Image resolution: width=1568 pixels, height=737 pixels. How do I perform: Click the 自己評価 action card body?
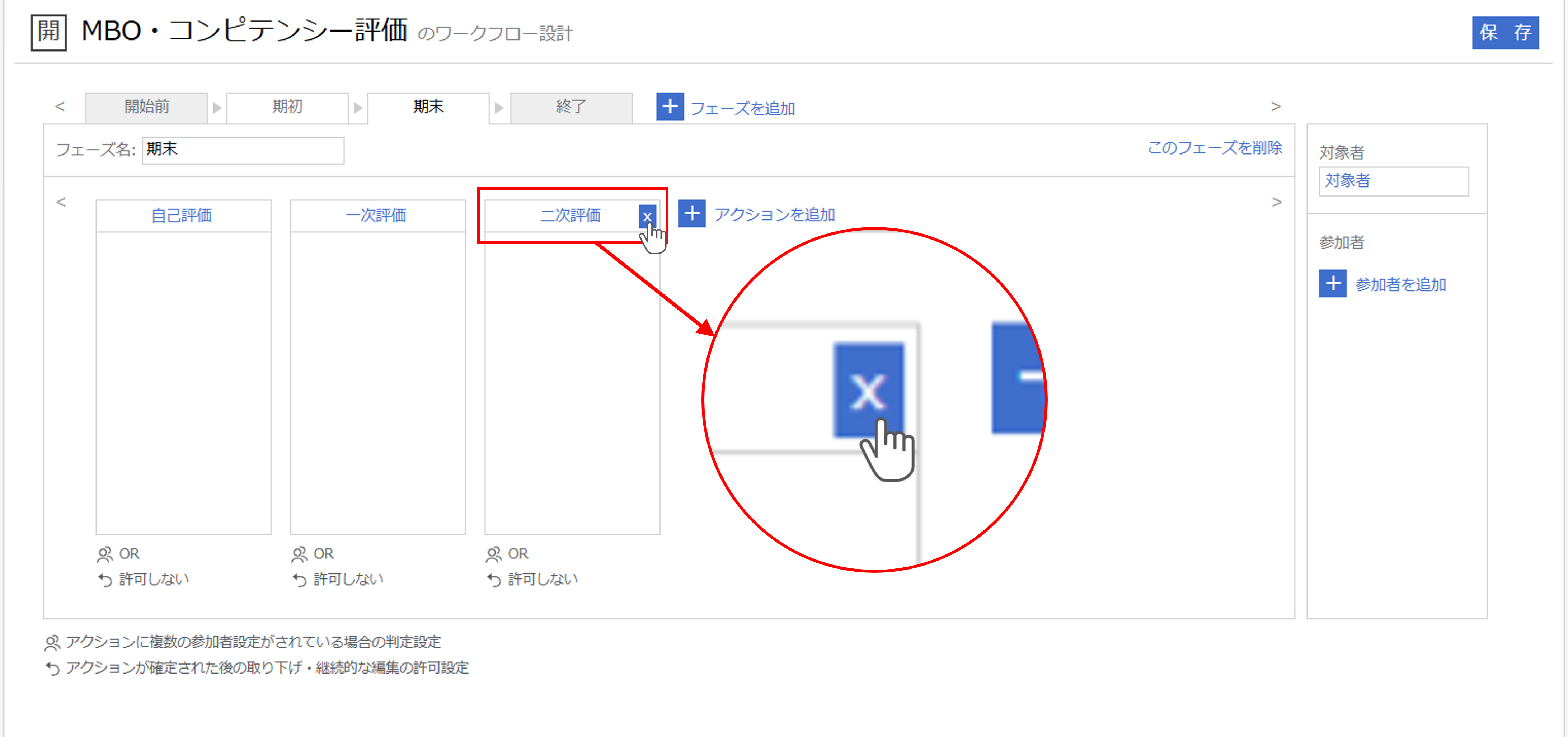(183, 383)
